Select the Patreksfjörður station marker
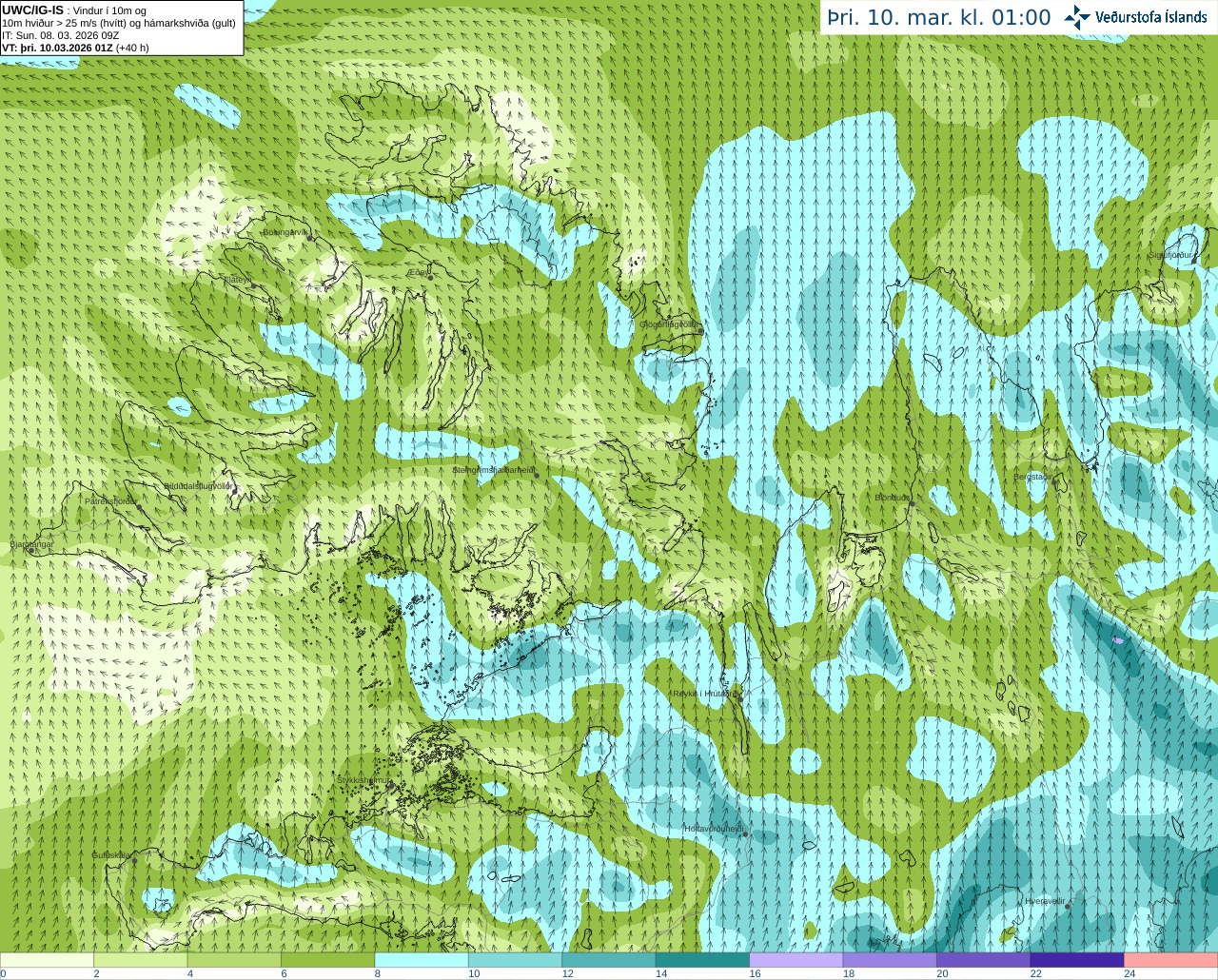 (x=139, y=507)
